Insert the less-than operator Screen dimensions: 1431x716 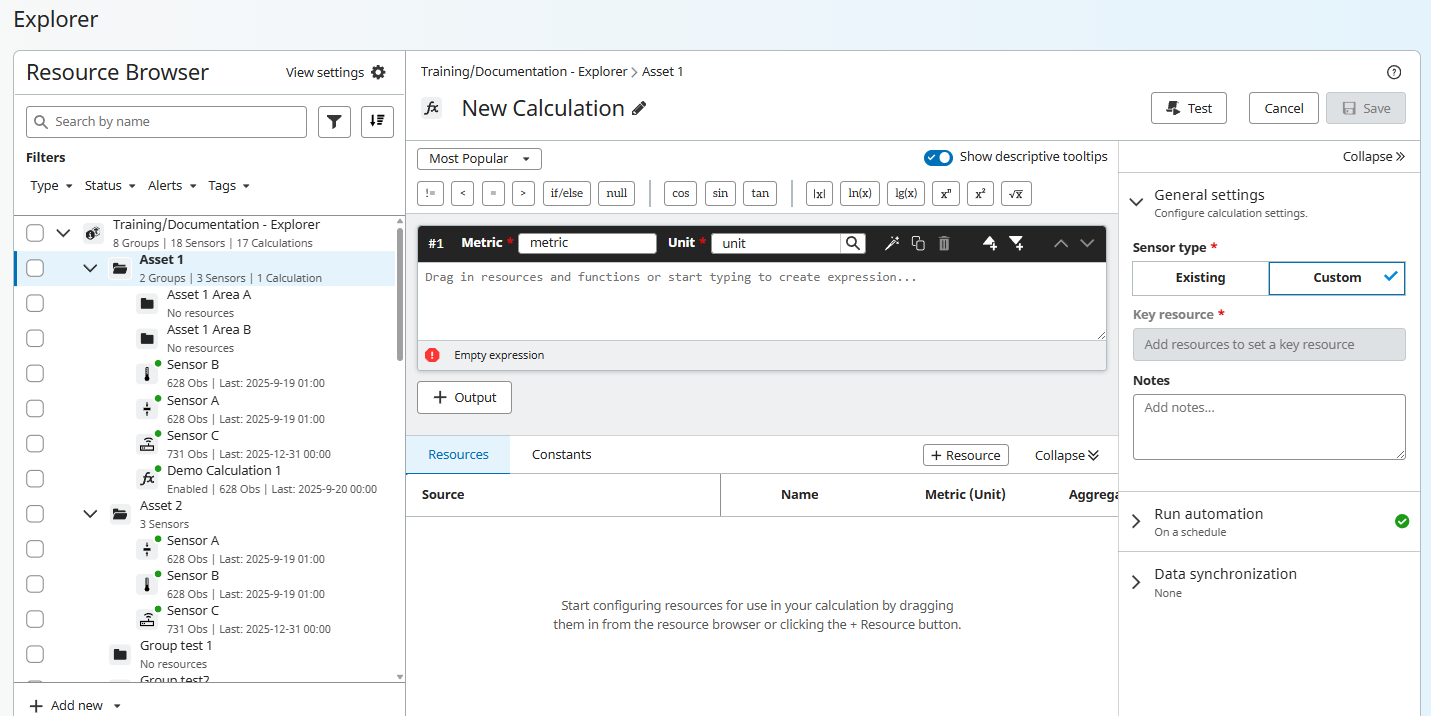(x=462, y=193)
